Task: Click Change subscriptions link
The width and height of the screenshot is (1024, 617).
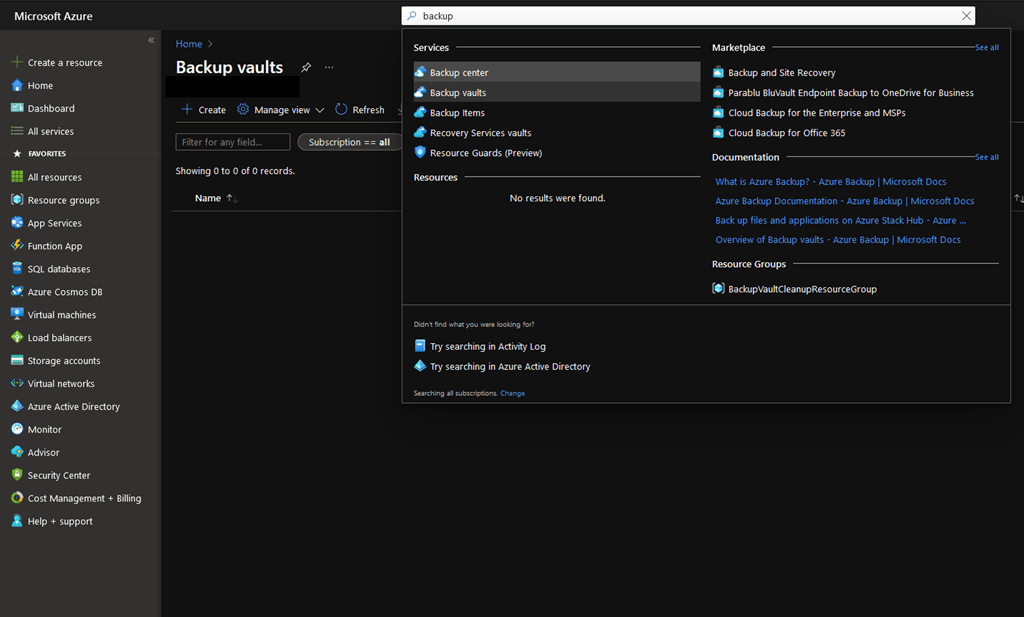Action: [513, 393]
